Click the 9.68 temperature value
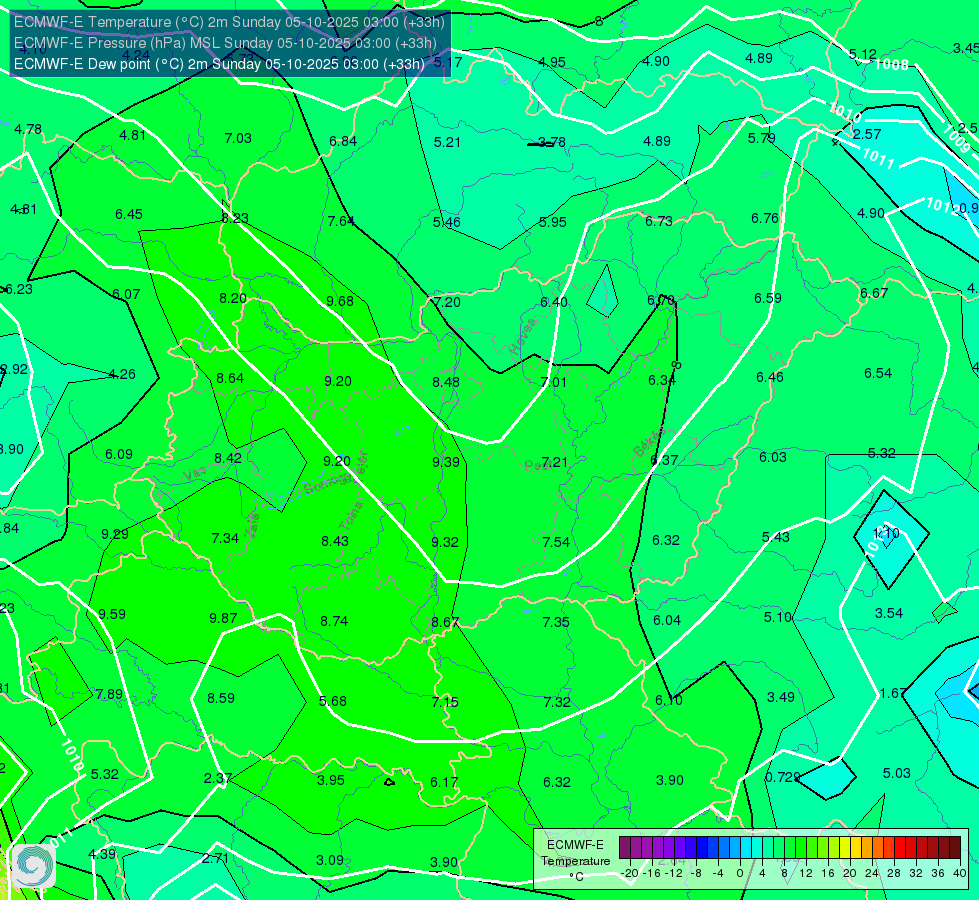Image resolution: width=979 pixels, height=900 pixels. 340,301
